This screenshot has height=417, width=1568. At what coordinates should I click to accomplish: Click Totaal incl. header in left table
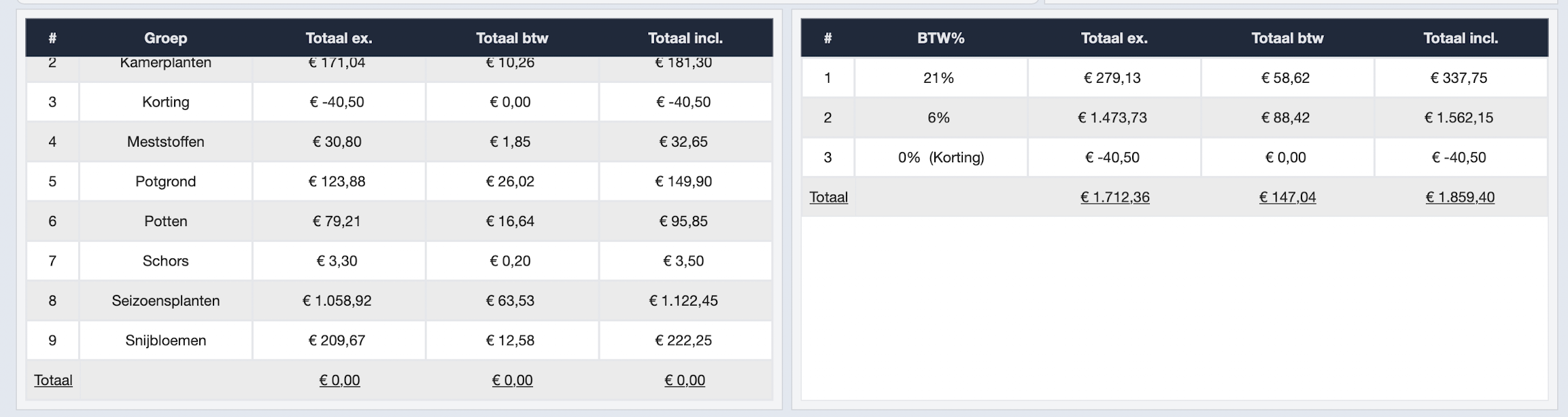click(x=685, y=38)
